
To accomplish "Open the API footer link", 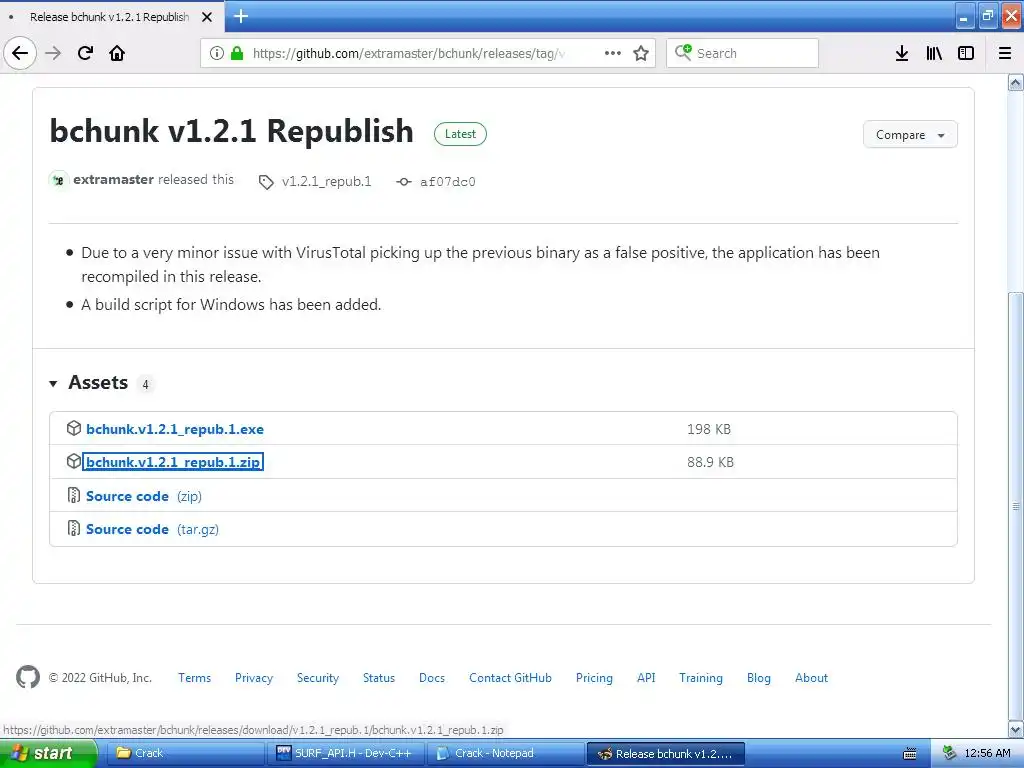I will point(646,678).
